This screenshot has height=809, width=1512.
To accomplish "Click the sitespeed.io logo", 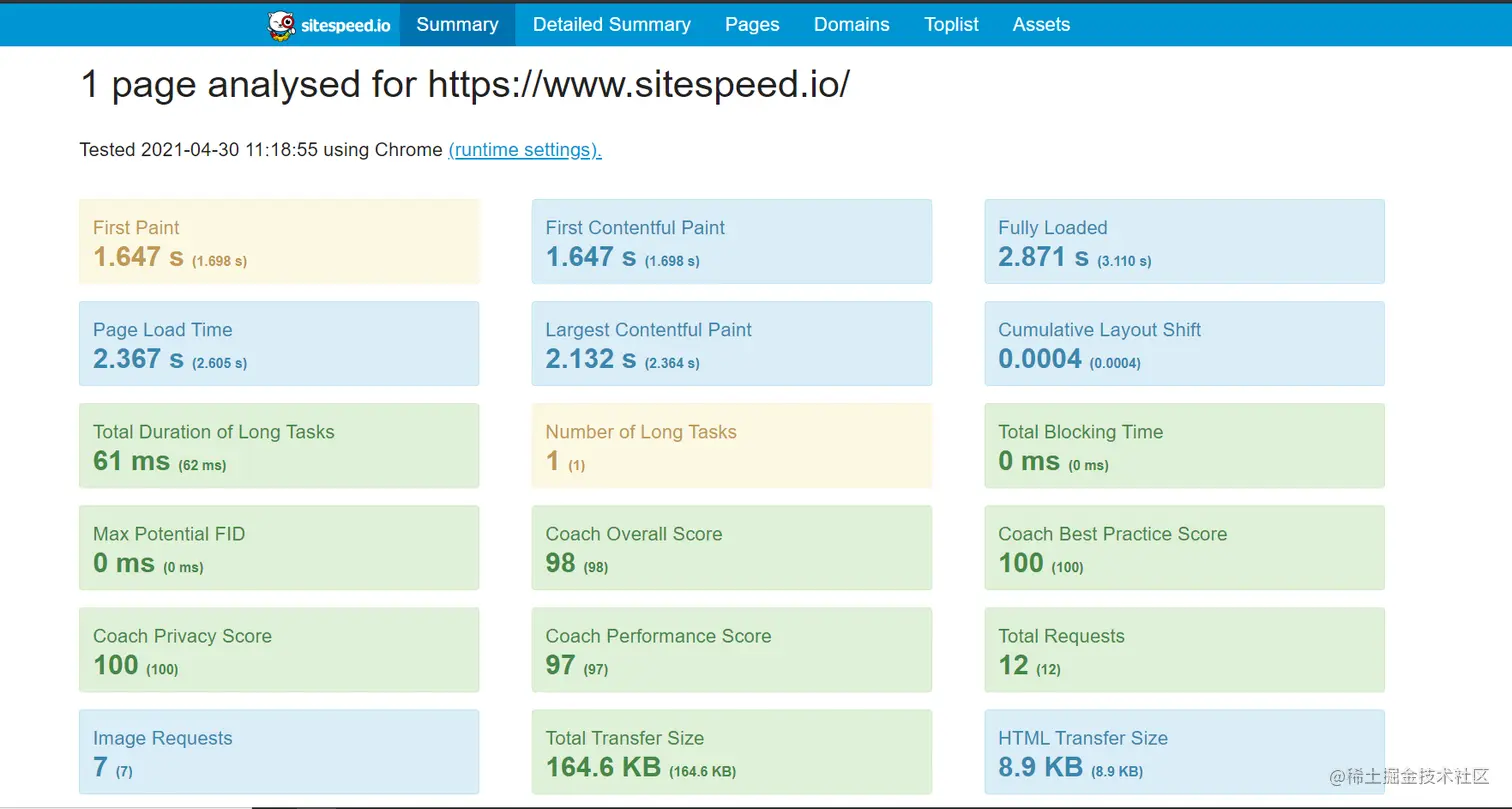I will (x=329, y=25).
